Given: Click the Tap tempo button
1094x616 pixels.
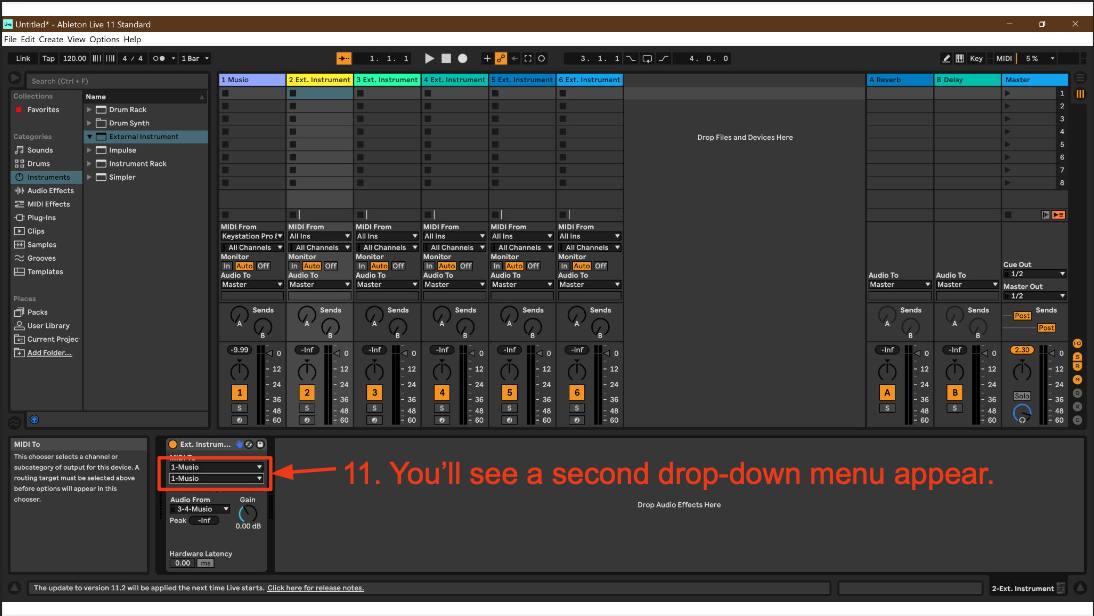Looking at the screenshot, I should pyautogui.click(x=48, y=59).
